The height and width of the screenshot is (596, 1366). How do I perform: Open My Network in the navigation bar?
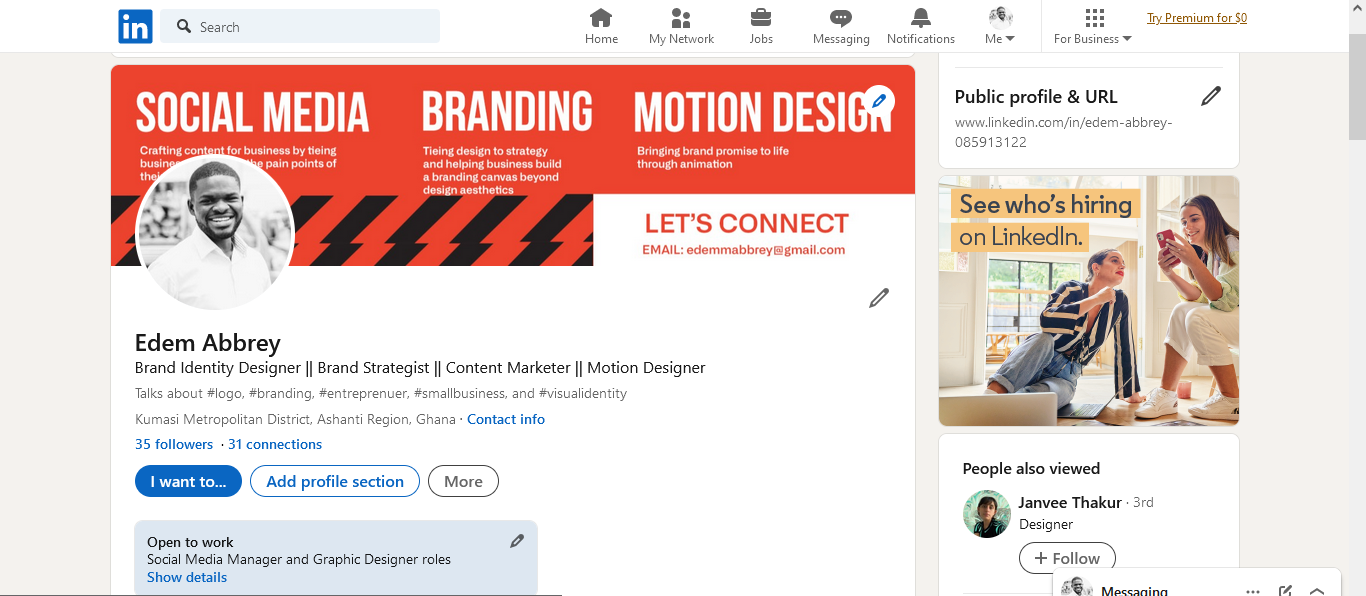point(681,27)
